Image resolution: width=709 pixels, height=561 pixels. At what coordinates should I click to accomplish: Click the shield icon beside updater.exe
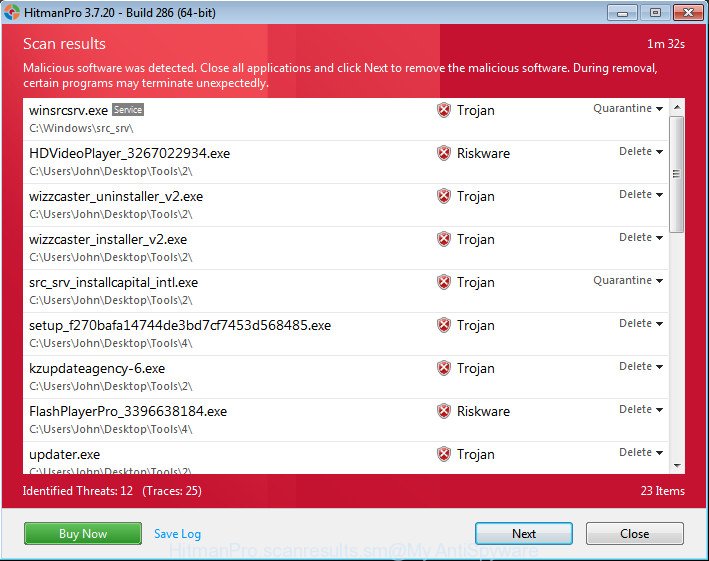point(444,454)
